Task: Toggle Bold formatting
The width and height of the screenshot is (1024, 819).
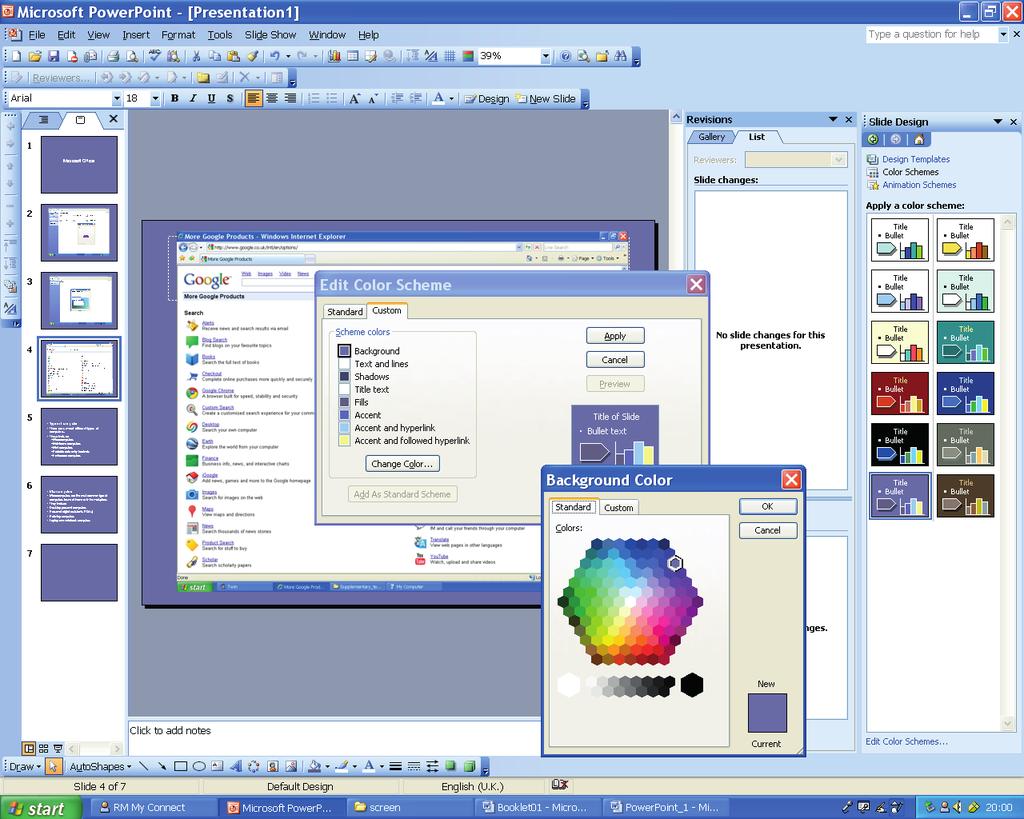Action: [x=174, y=99]
